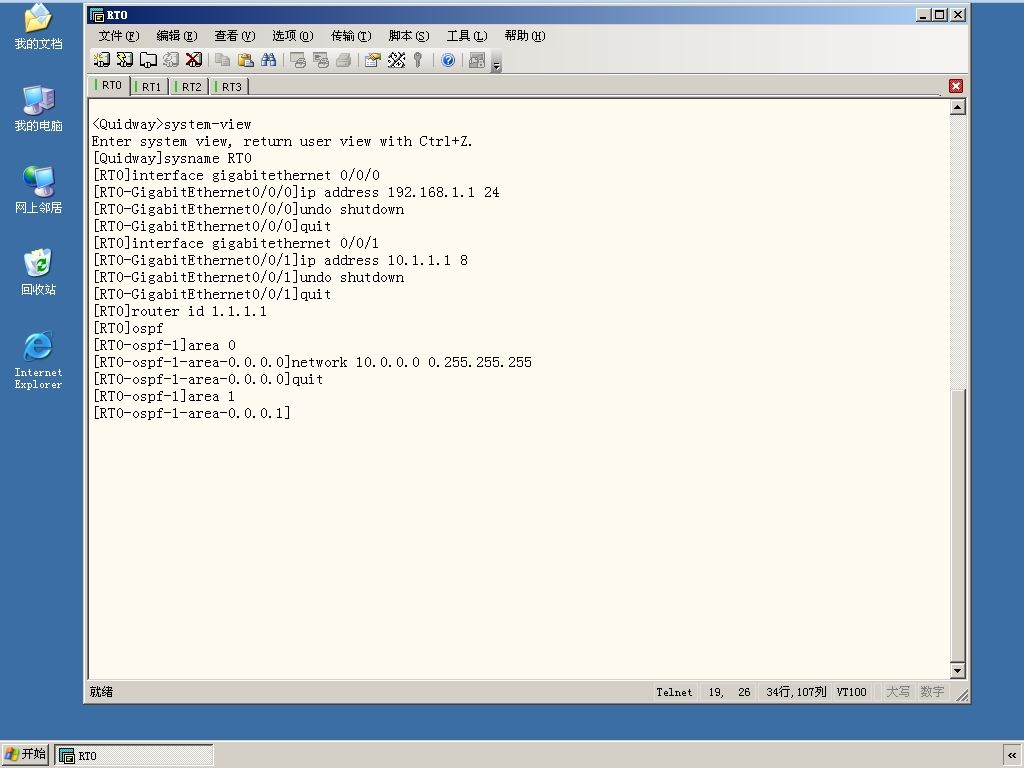1024x768 pixels.
Task: Open the 工具(L) dropdown menu
Action: click(467, 35)
